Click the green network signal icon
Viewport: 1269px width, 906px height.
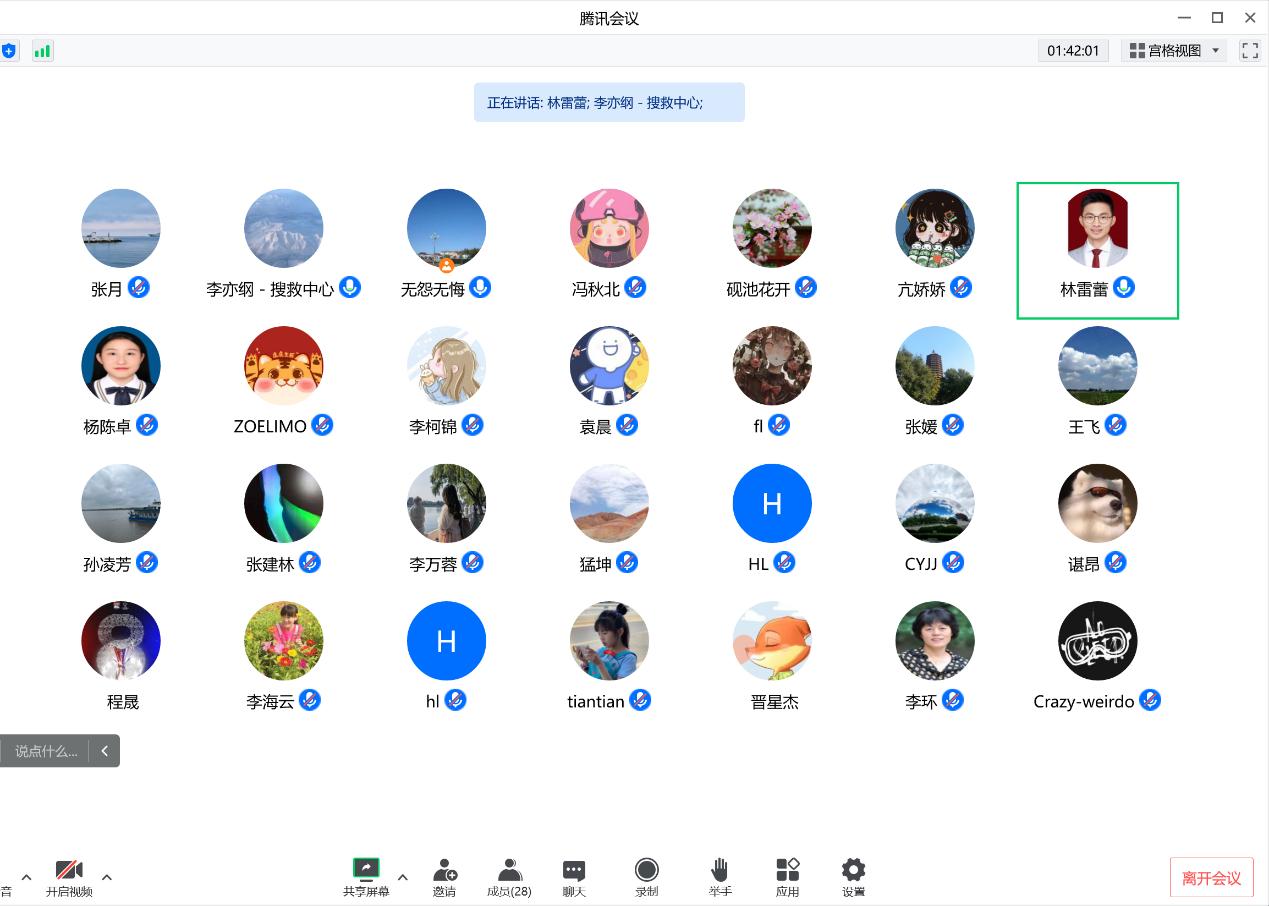pyautogui.click(x=42, y=51)
